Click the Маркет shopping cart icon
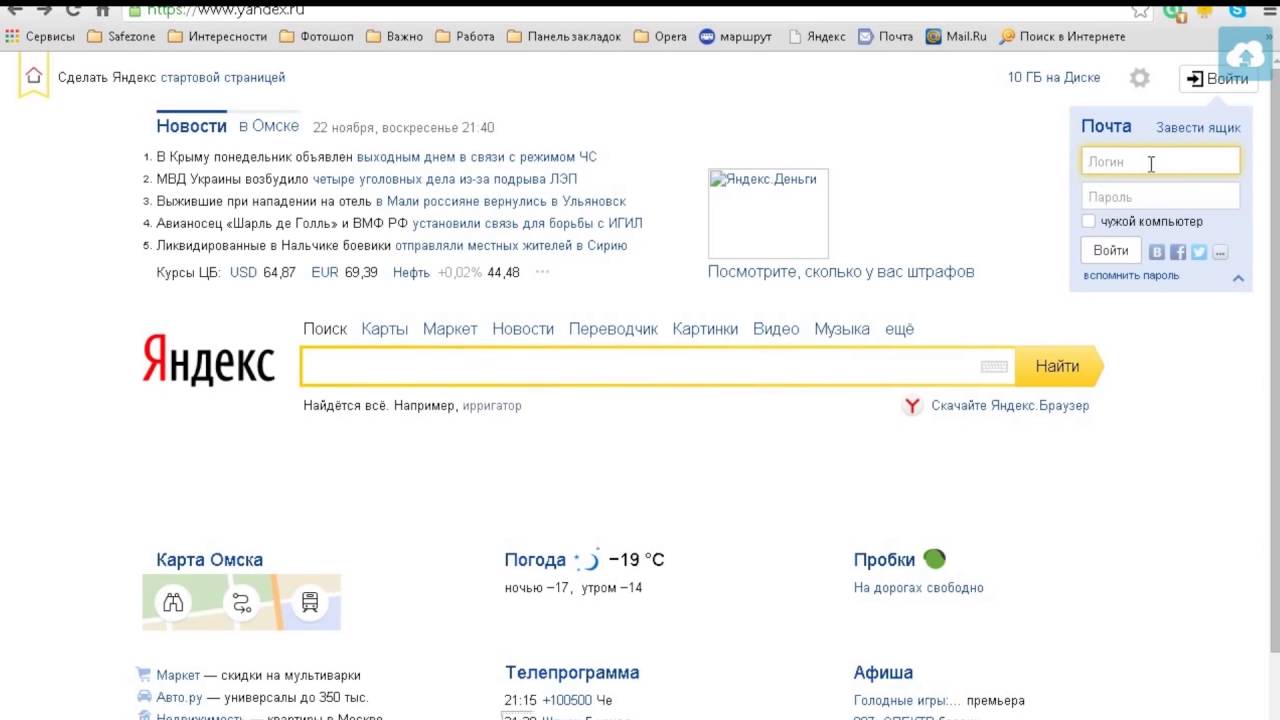The width and height of the screenshot is (1280, 720). coord(144,675)
